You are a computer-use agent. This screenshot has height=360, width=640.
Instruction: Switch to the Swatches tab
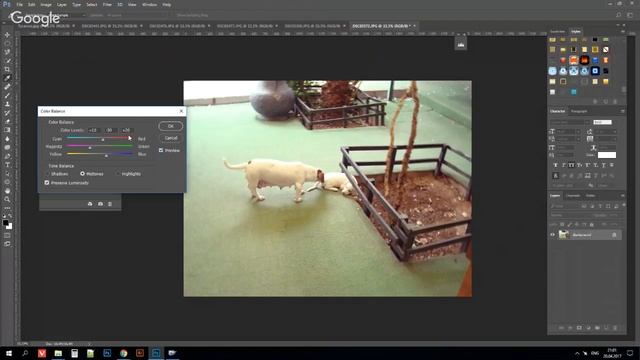(x=558, y=31)
